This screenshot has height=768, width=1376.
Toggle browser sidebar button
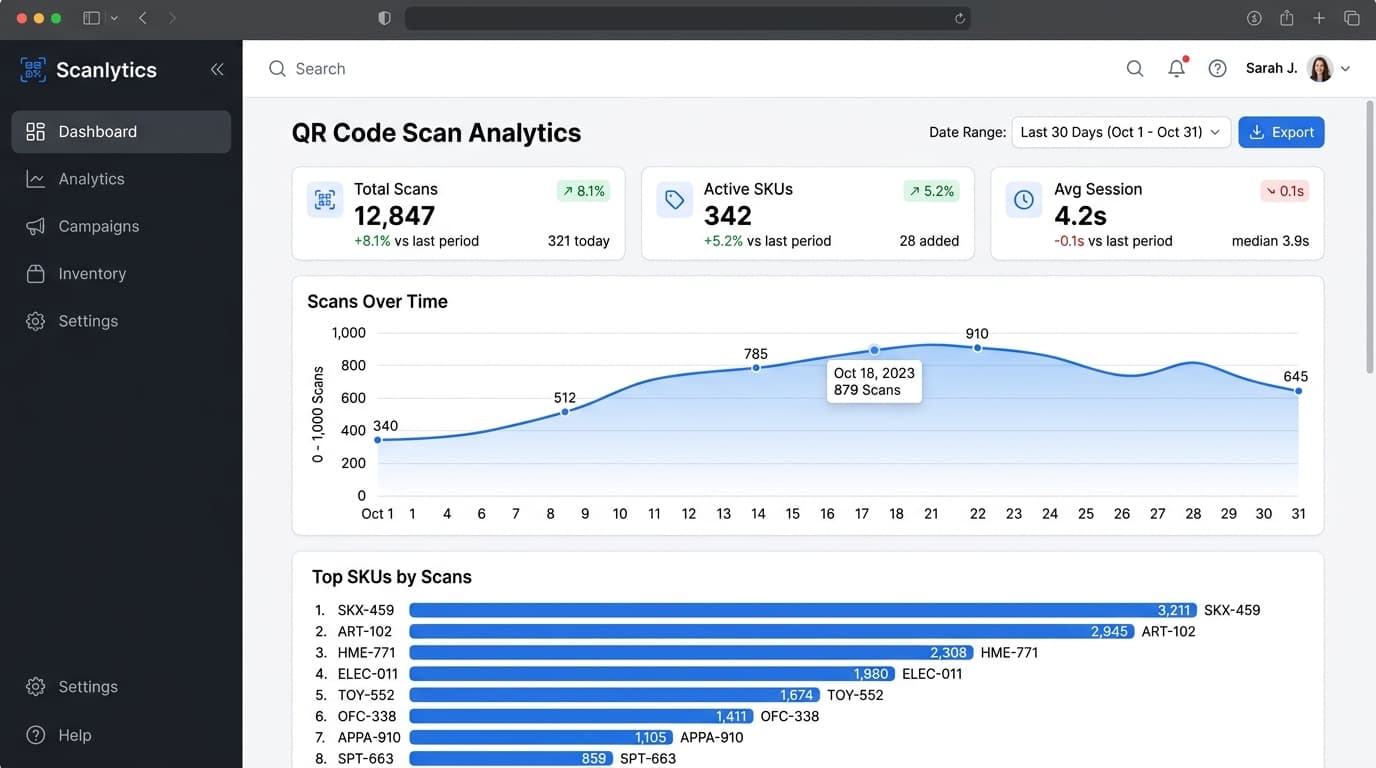(x=91, y=18)
